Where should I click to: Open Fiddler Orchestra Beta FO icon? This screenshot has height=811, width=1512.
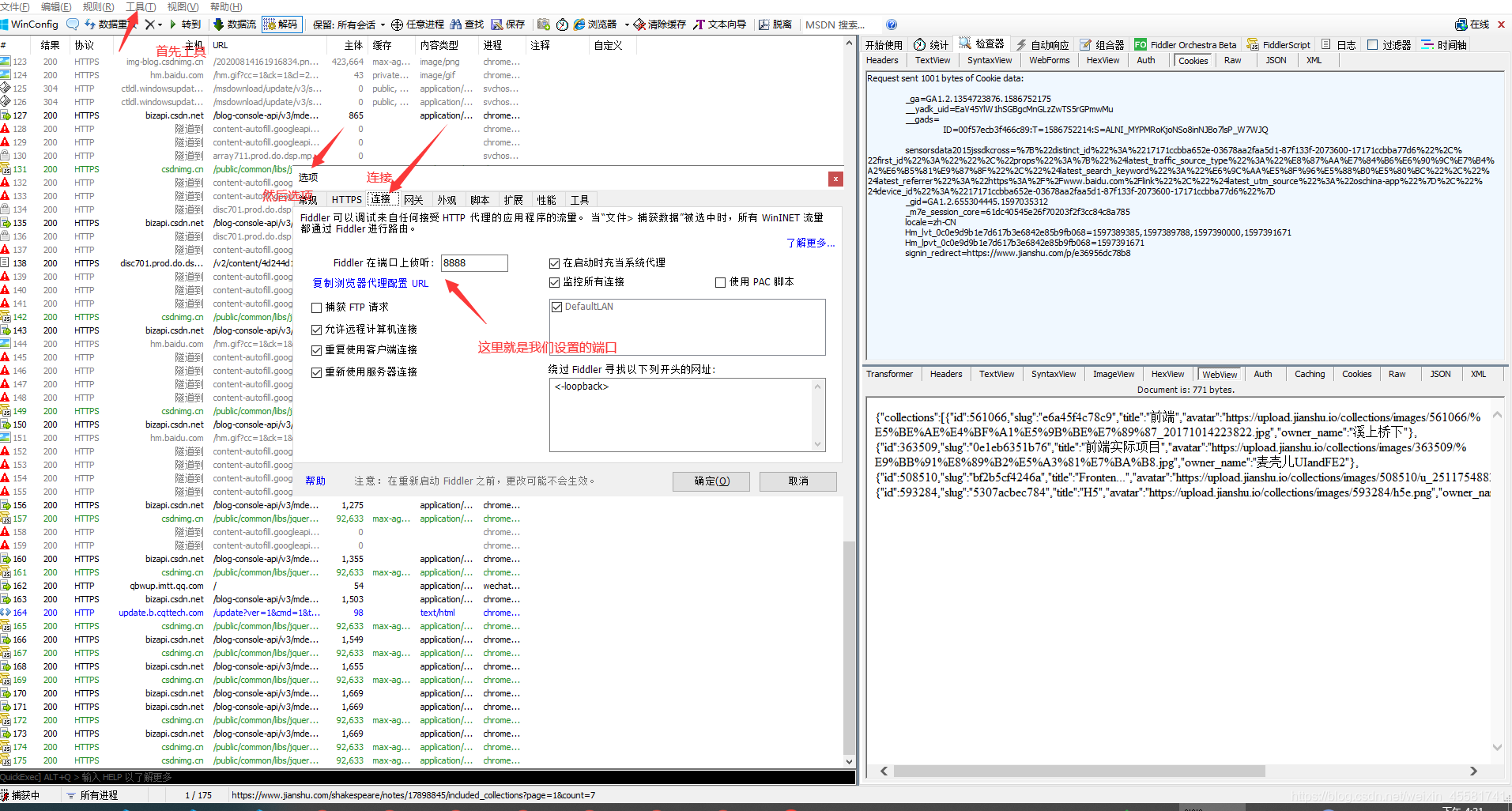coord(1141,44)
